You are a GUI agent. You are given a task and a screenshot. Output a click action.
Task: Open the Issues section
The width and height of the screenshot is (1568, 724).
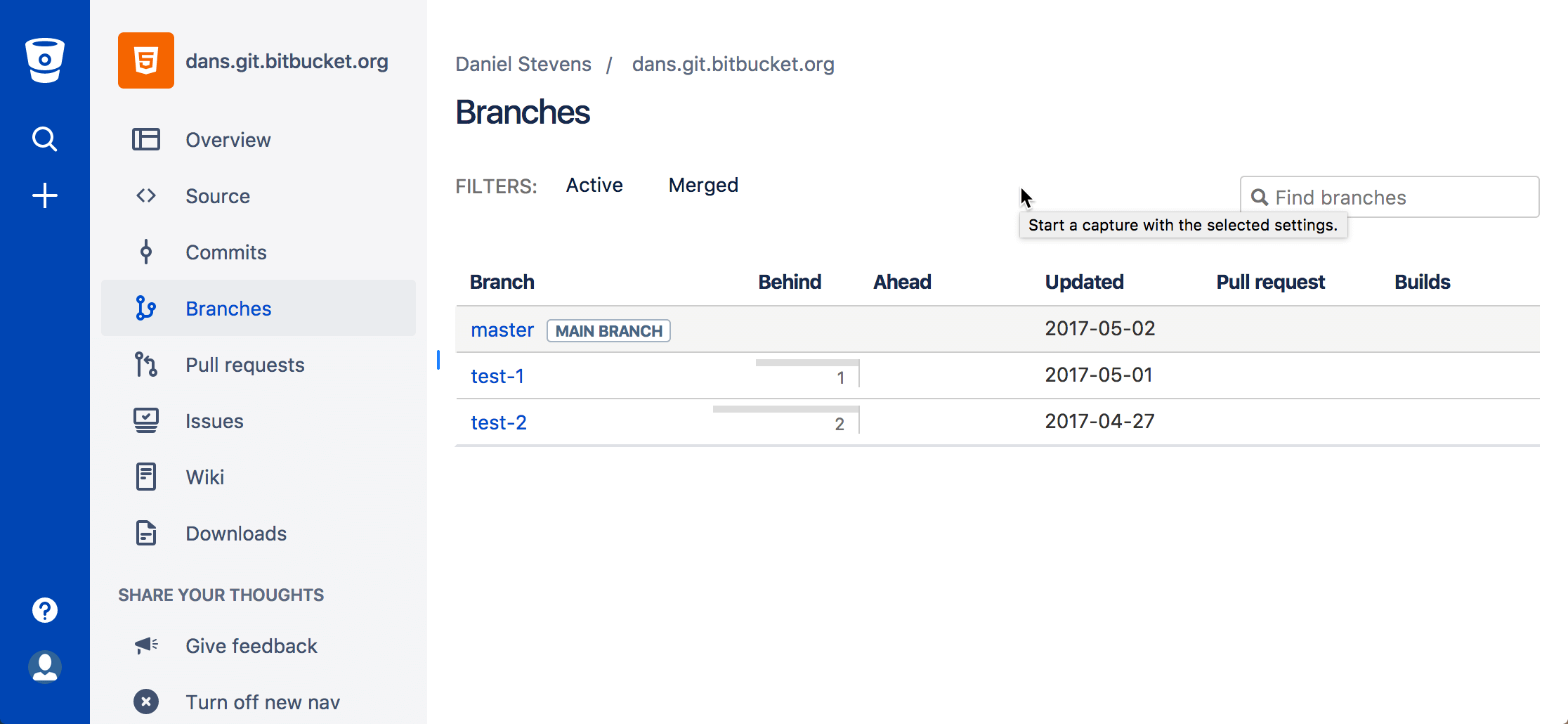pos(214,420)
